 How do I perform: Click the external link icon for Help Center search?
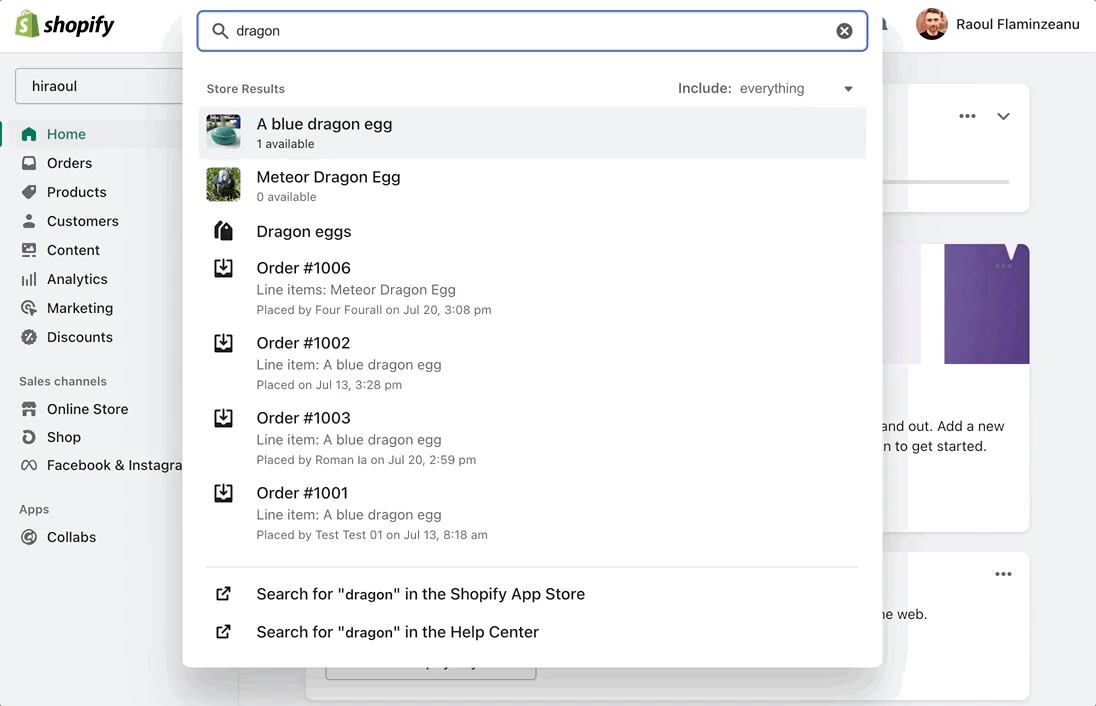223,632
